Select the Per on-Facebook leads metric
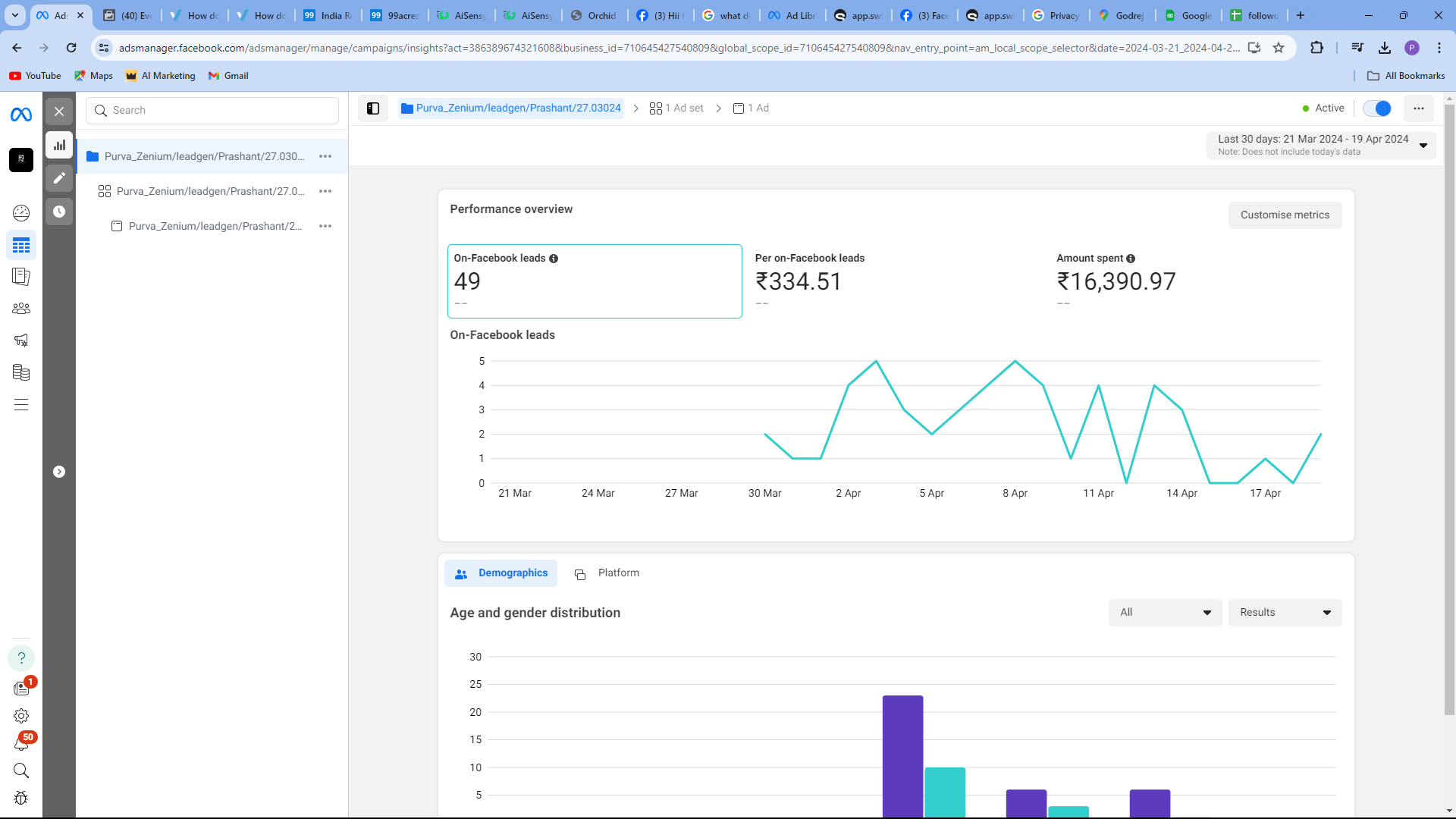 pyautogui.click(x=895, y=281)
